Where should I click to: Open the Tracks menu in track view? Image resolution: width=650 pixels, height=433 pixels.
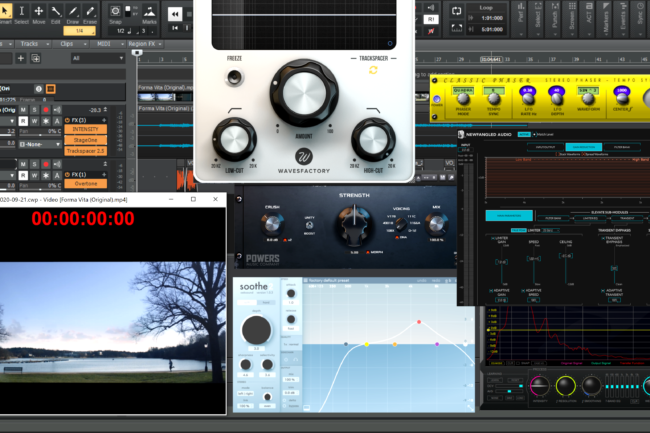pyautogui.click(x=34, y=44)
